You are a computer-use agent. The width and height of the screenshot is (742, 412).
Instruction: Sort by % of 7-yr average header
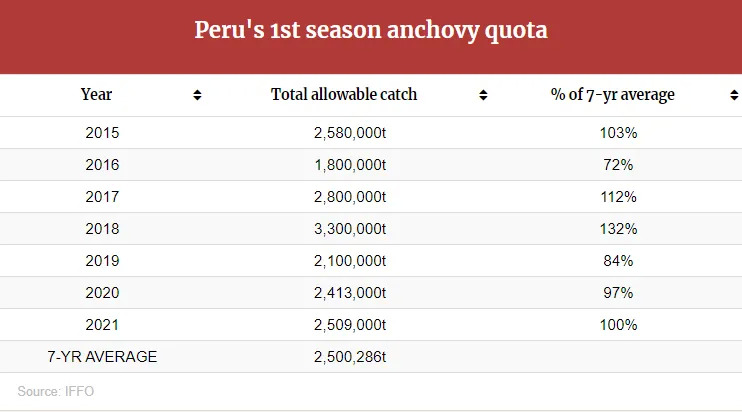click(612, 95)
